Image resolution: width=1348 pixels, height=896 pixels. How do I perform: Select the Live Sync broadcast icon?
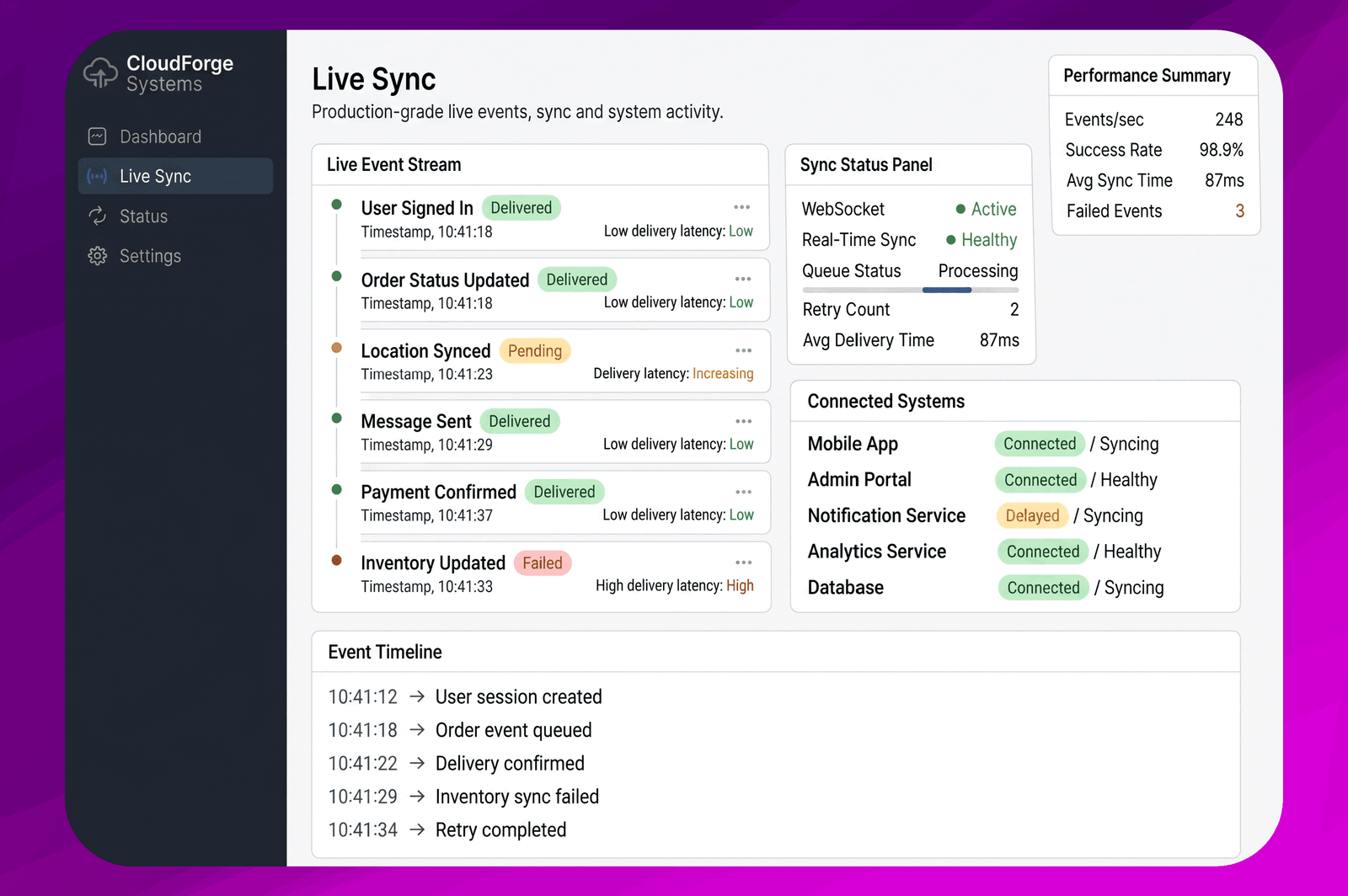coord(98,176)
